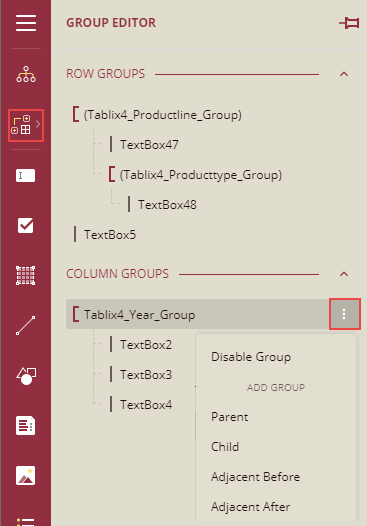
Task: Select TextBox47 in row groups
Action: [149, 145]
